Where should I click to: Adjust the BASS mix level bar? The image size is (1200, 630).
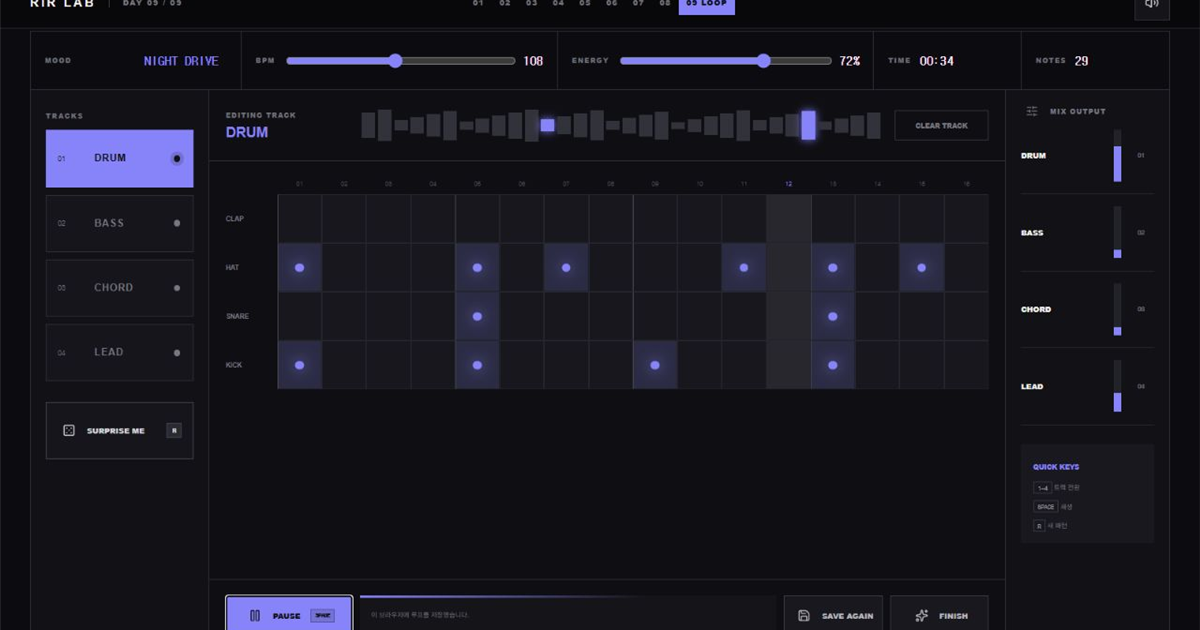pyautogui.click(x=1117, y=233)
